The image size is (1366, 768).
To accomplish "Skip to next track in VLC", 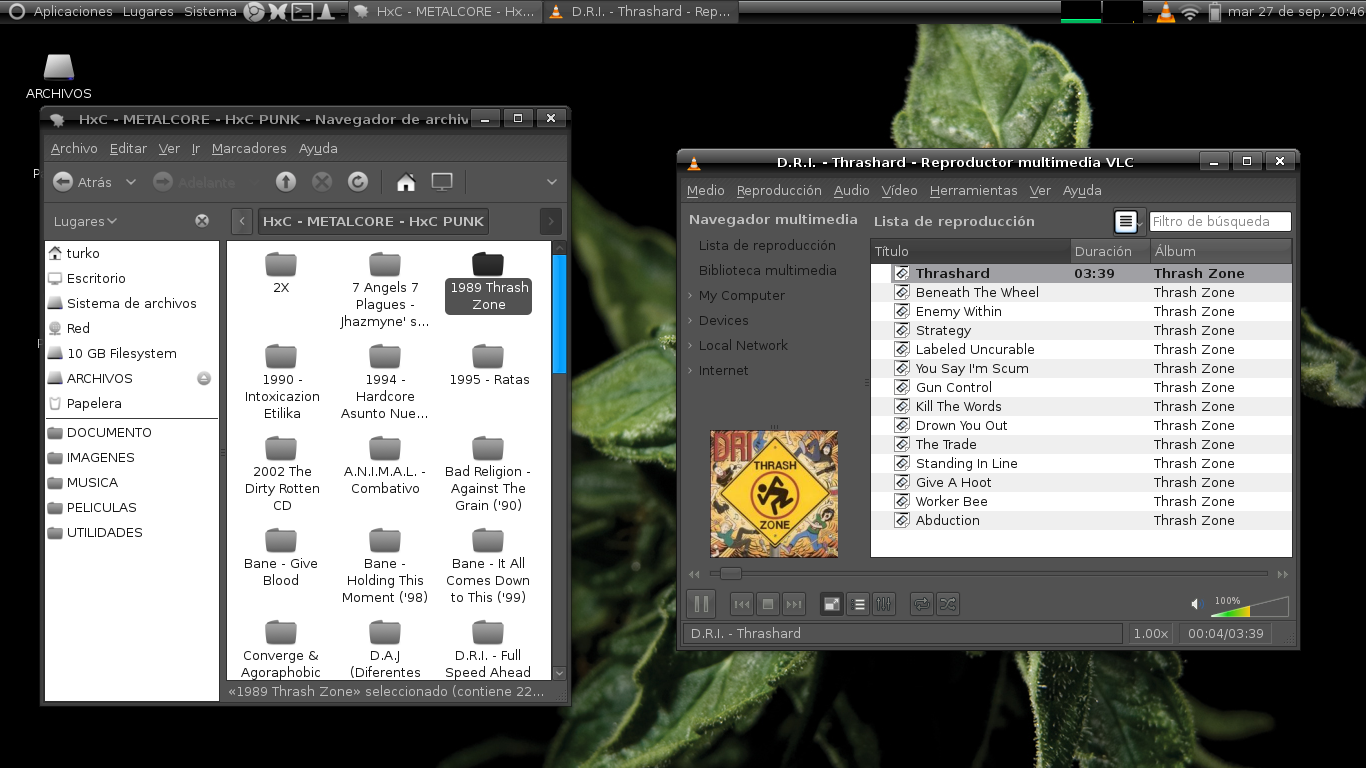I will (x=794, y=604).
